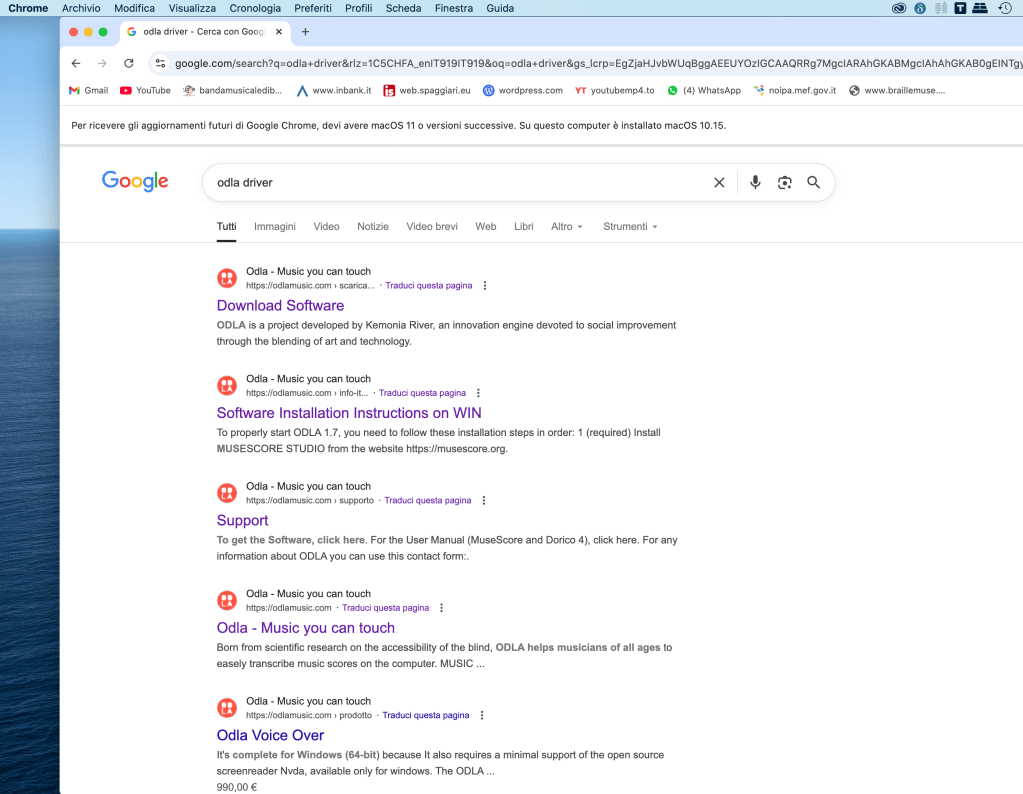Switch to the Immagini tab
Screen dimensions: 1023x794
point(275,227)
